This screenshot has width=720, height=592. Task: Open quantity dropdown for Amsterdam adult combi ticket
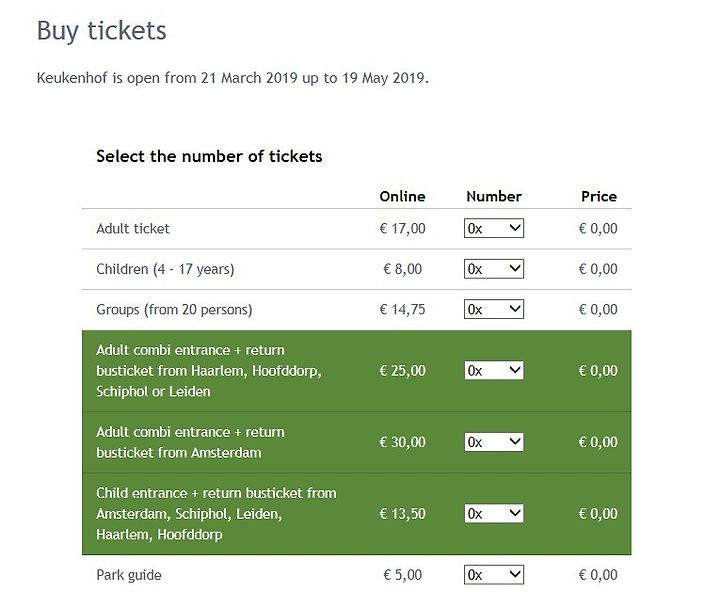[x=494, y=442]
